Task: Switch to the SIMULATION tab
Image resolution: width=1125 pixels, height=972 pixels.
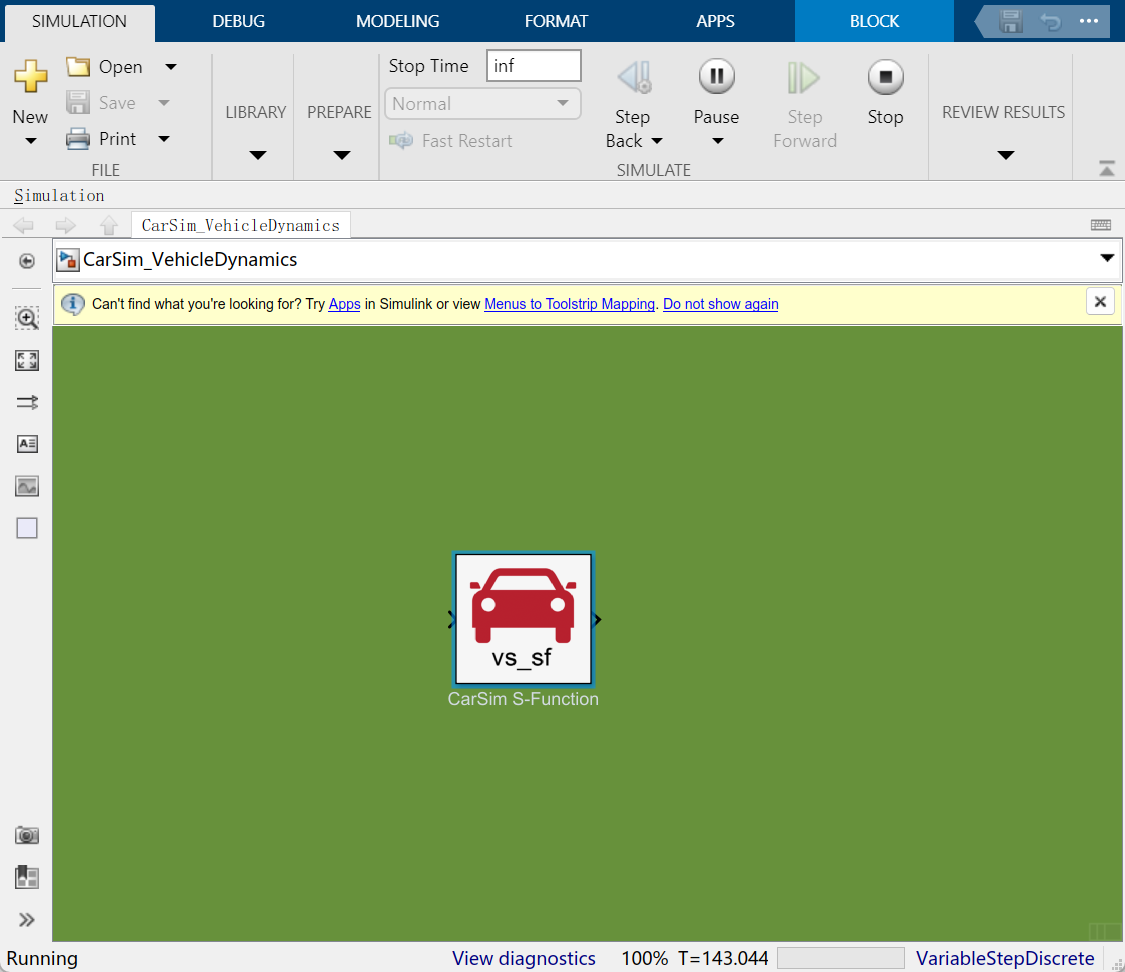Action: click(x=79, y=22)
